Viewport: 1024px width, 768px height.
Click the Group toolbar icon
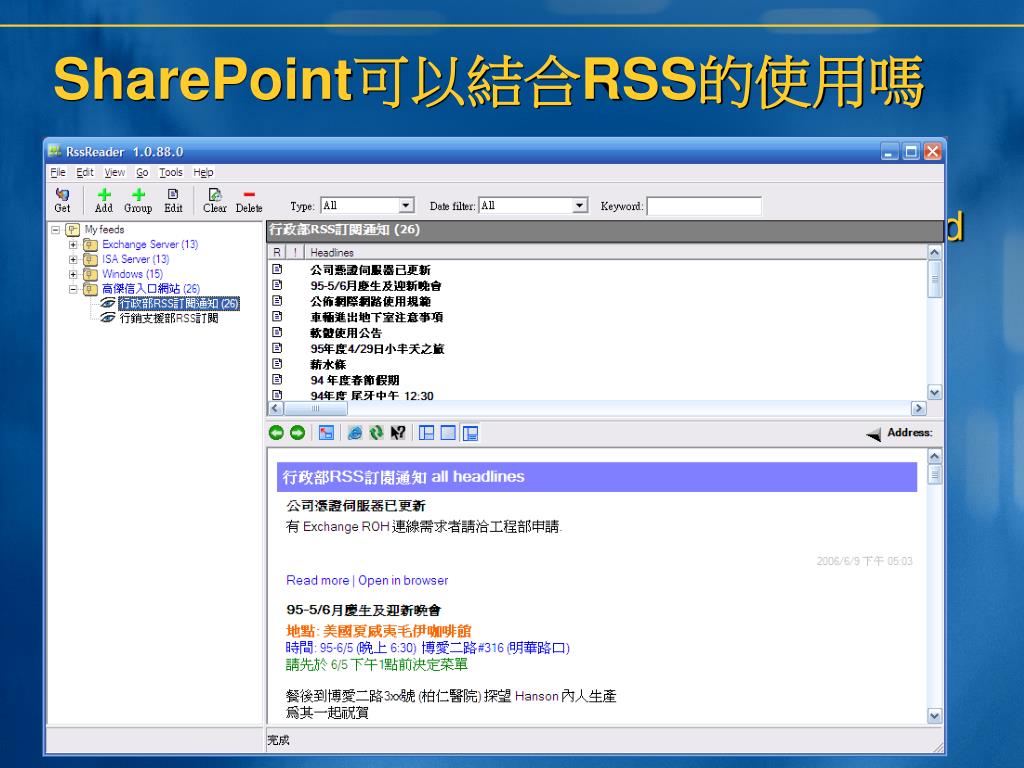click(138, 195)
